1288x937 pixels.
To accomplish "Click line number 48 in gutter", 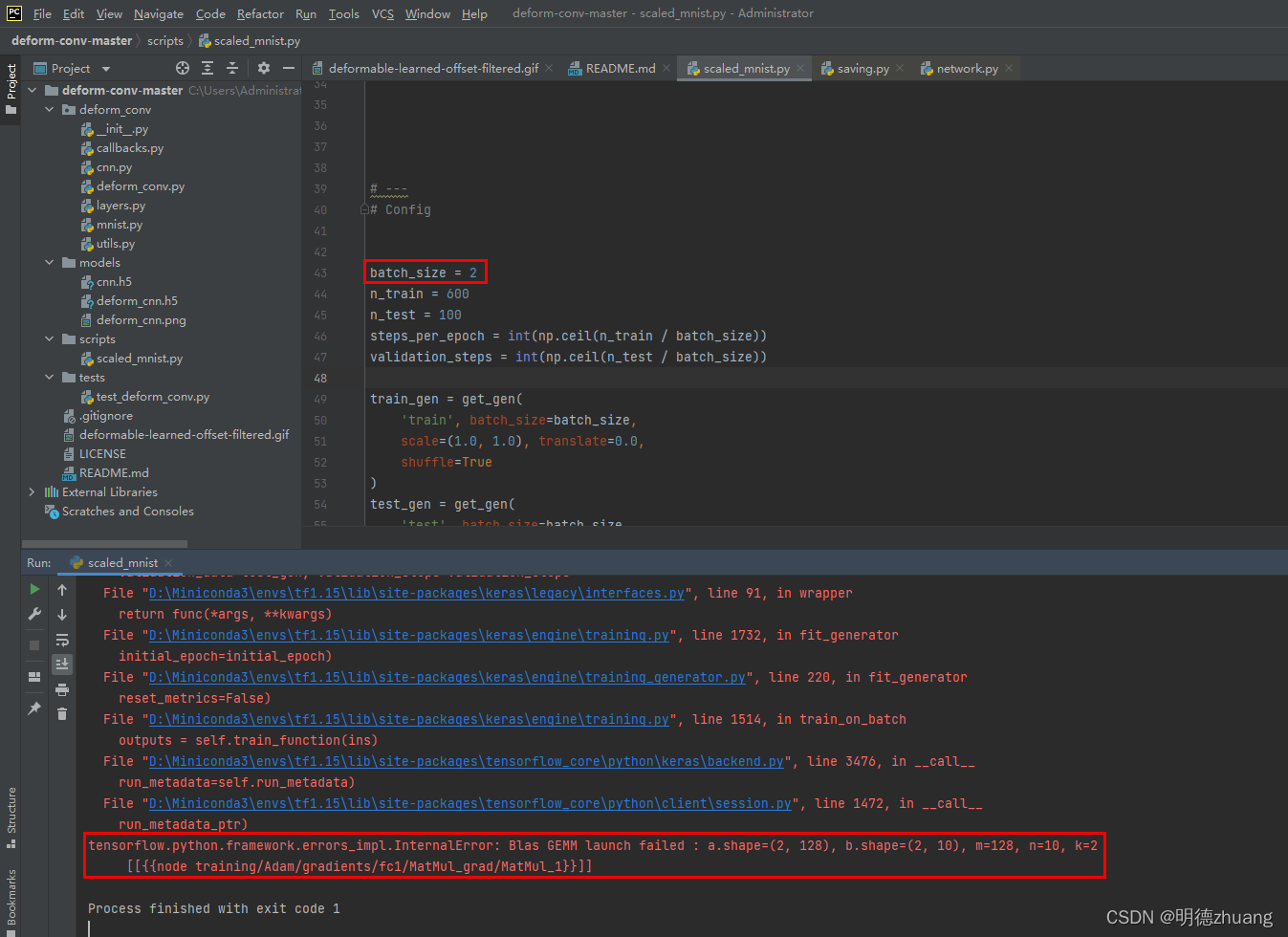I will [320, 378].
